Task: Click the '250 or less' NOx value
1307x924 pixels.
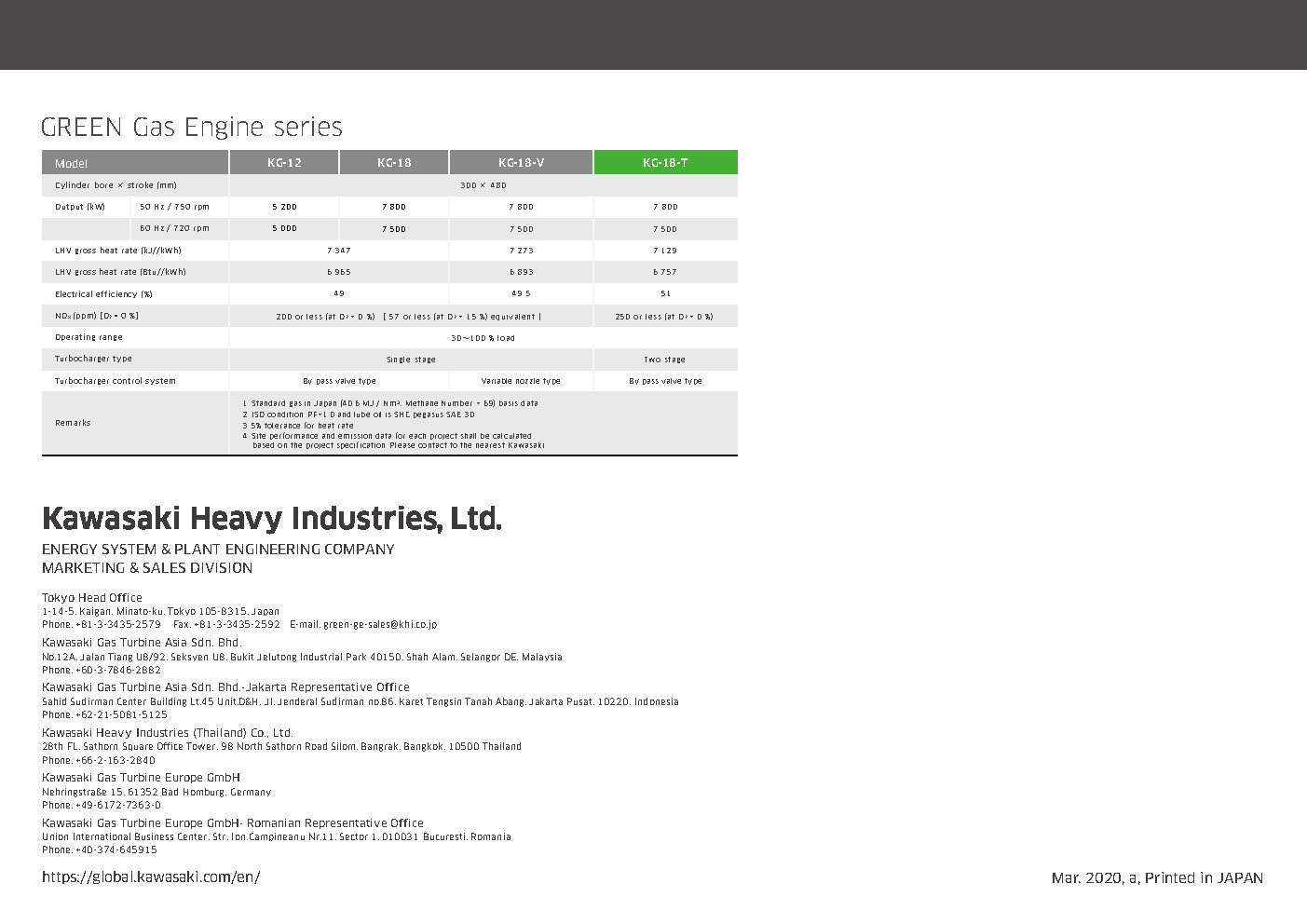Action: coord(664,317)
